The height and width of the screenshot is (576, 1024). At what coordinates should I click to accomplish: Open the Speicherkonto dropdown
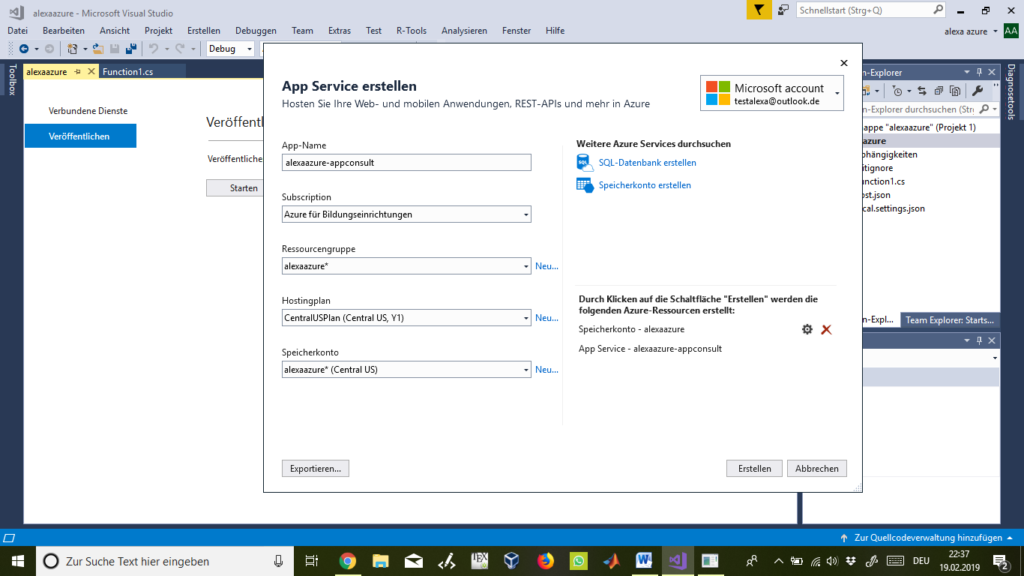(x=526, y=370)
